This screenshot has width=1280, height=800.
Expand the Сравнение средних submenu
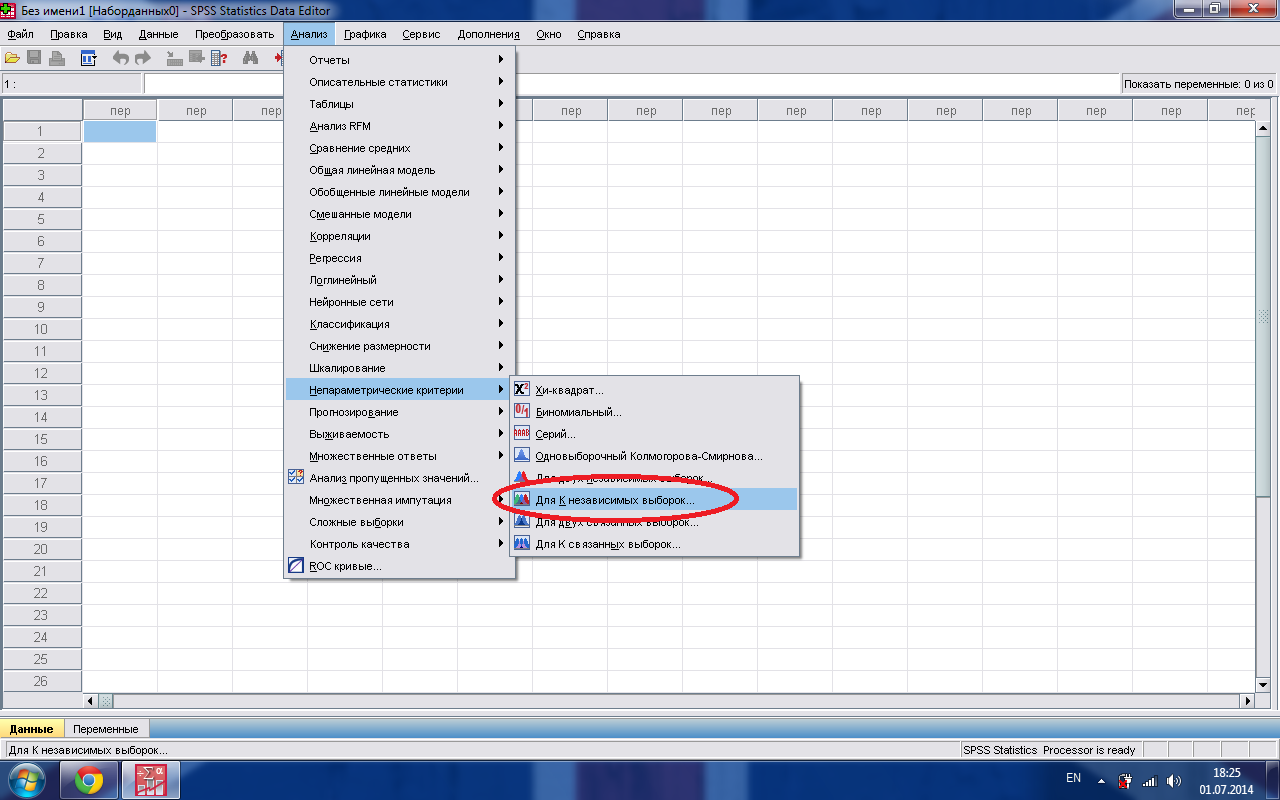(x=400, y=148)
